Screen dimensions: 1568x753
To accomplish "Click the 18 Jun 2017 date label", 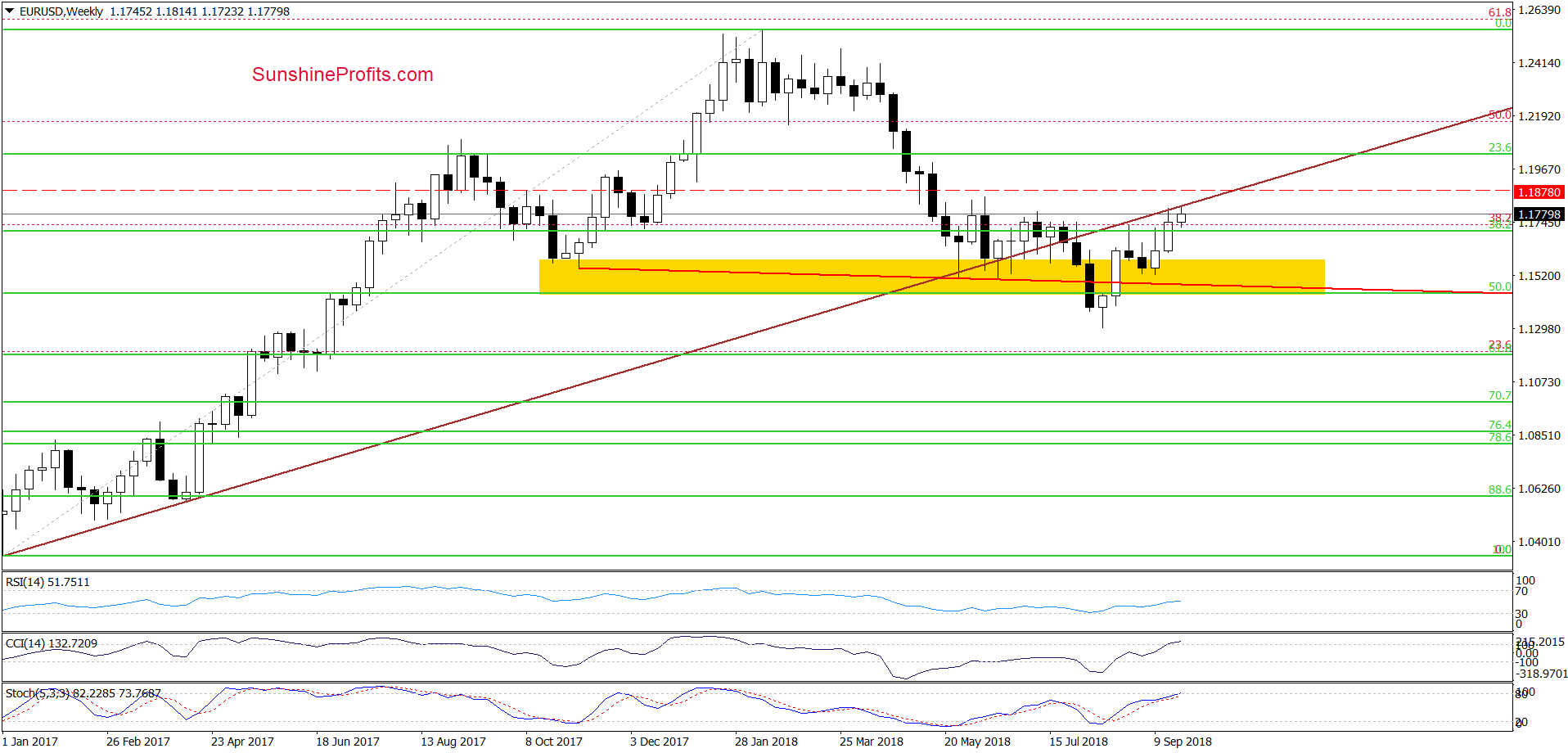I will pyautogui.click(x=348, y=742).
